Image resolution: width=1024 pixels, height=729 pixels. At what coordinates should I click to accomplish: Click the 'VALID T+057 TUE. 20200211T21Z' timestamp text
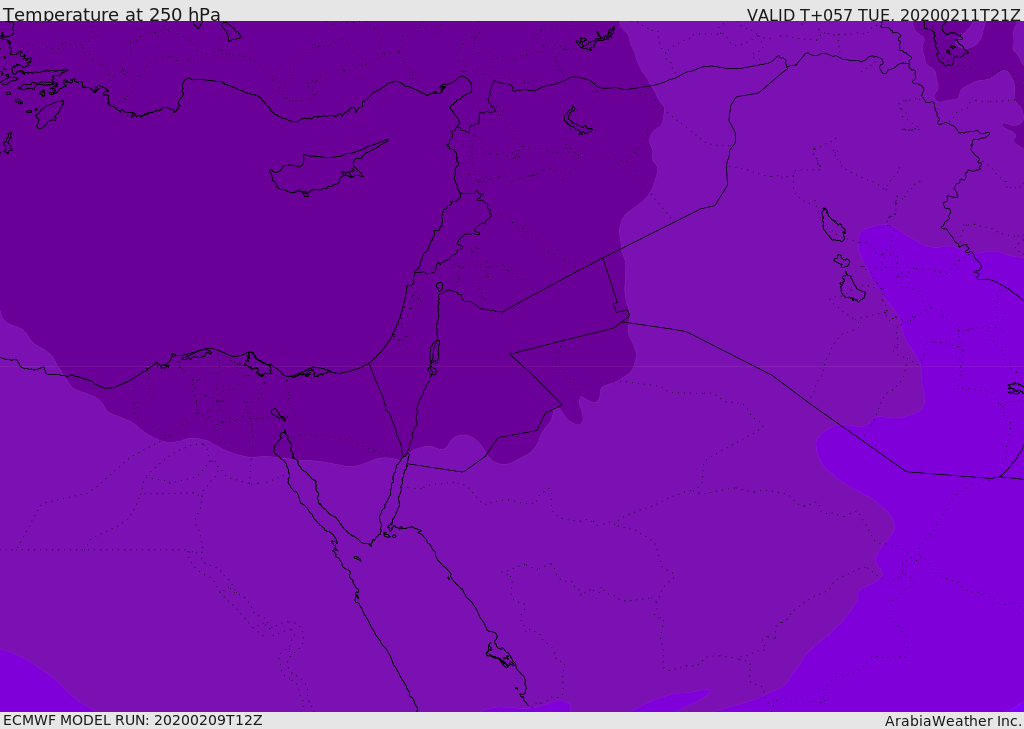click(884, 15)
